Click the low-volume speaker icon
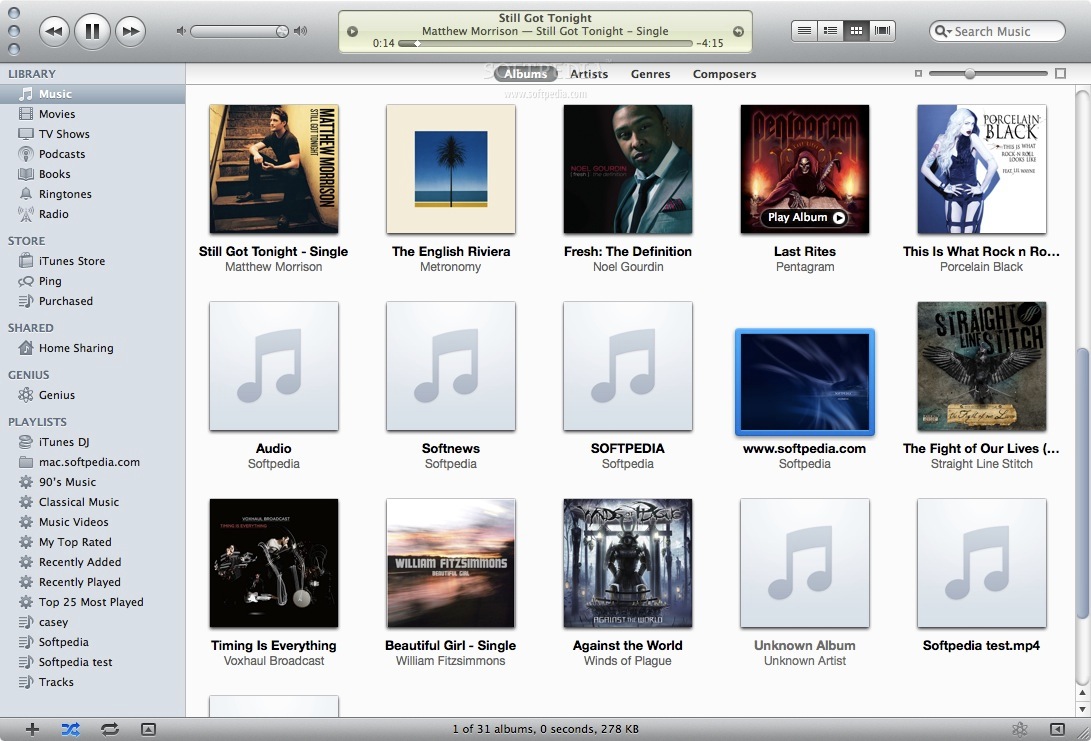 point(181,31)
